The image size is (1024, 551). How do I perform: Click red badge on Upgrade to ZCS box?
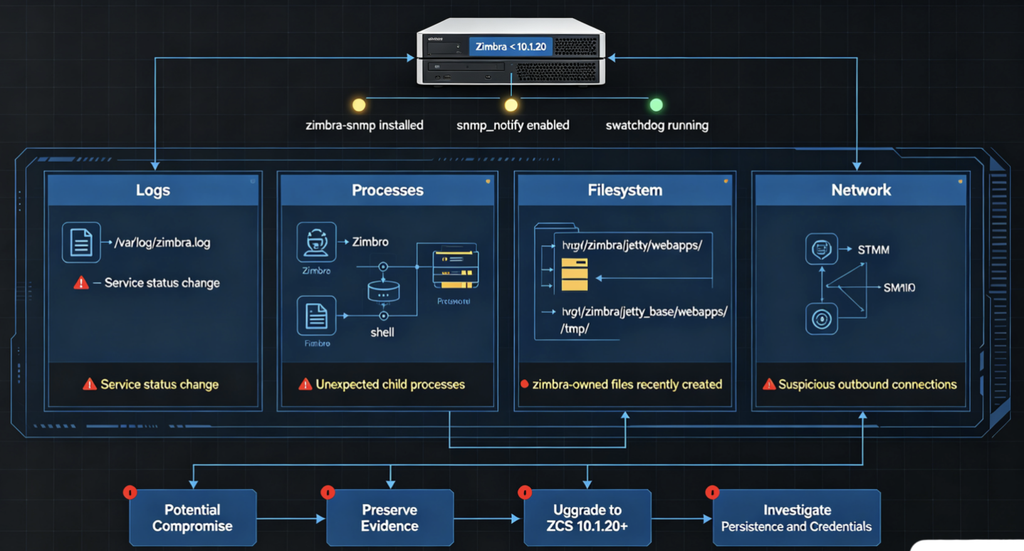pyautogui.click(x=524, y=492)
